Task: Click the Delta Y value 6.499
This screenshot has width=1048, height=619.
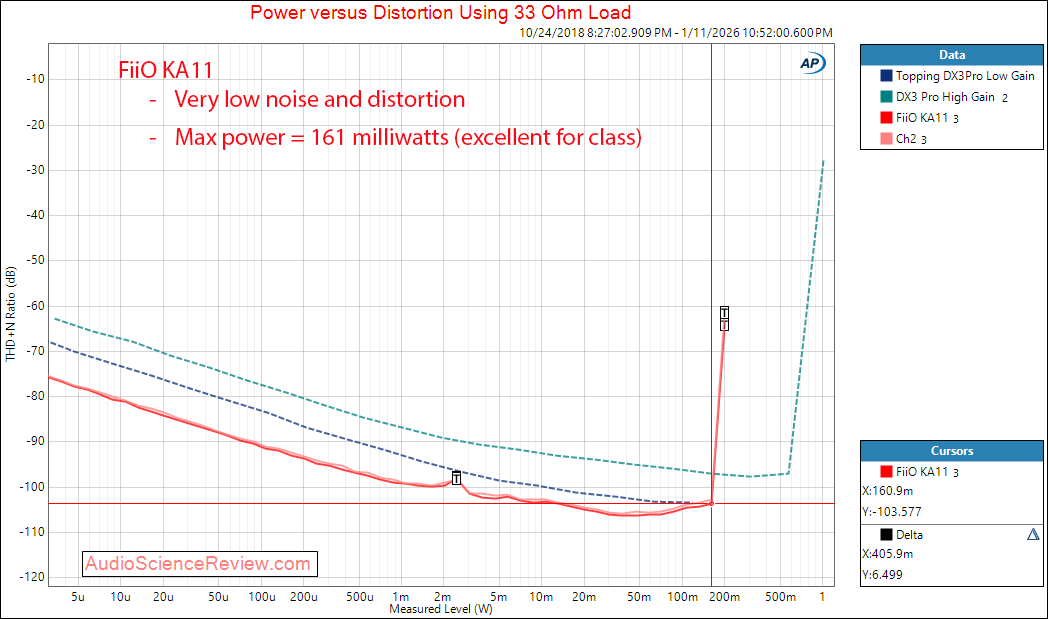Action: click(x=882, y=574)
